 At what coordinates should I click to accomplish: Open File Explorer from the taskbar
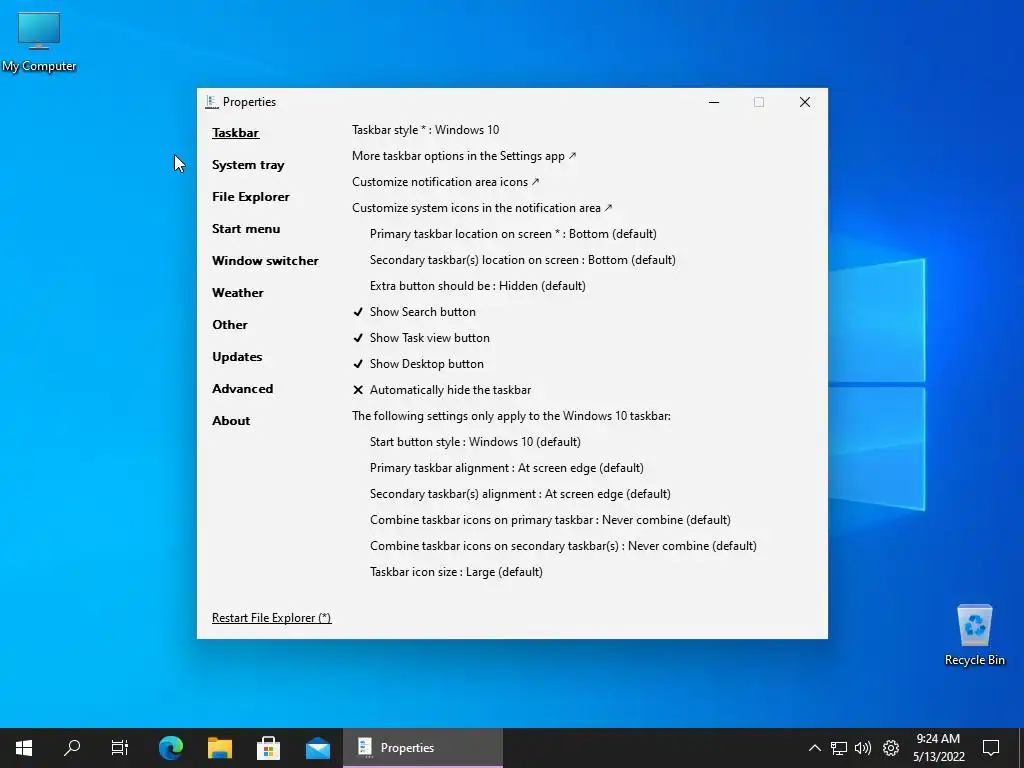pos(220,748)
